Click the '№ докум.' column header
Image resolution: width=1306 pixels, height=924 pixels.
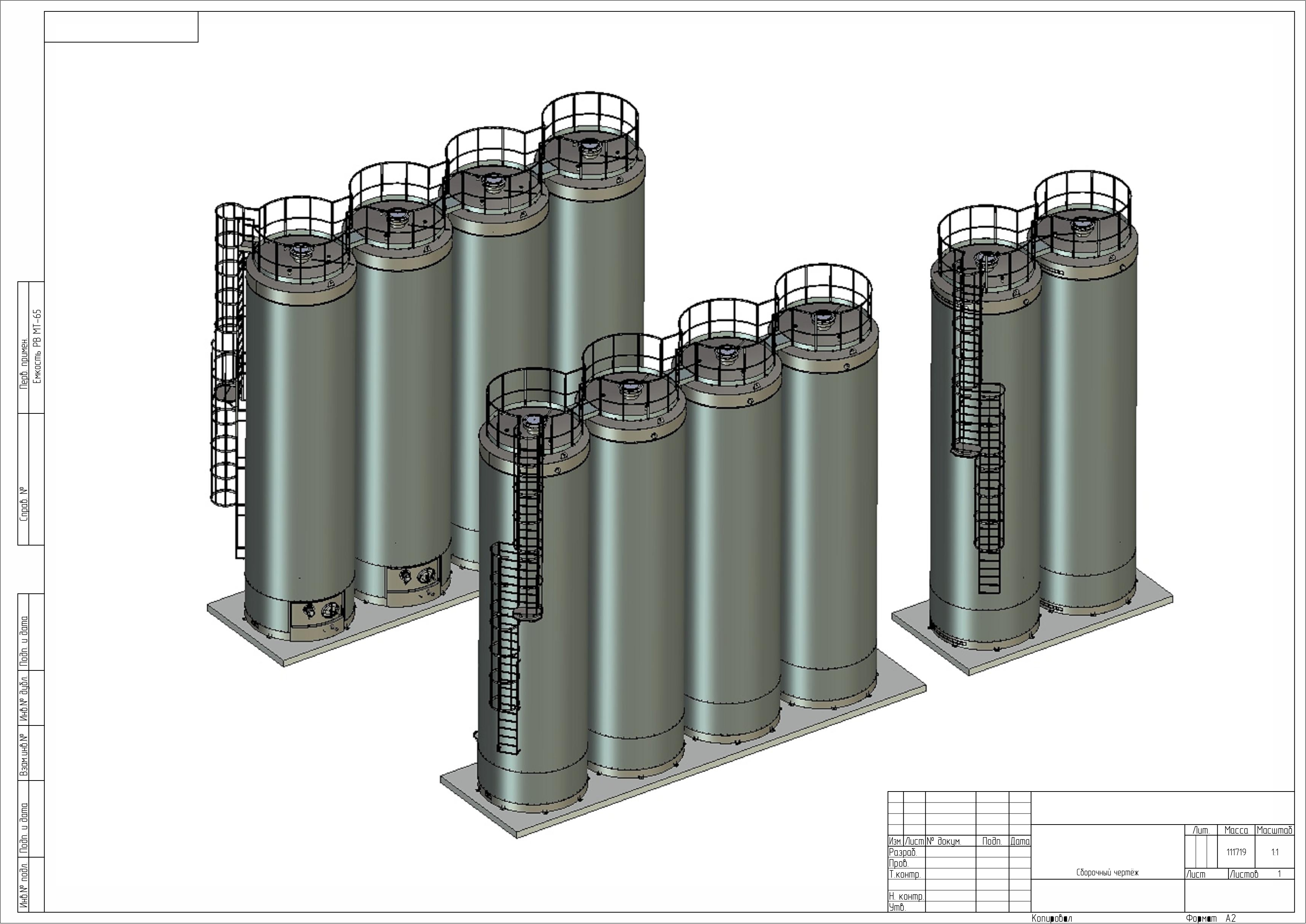944,842
